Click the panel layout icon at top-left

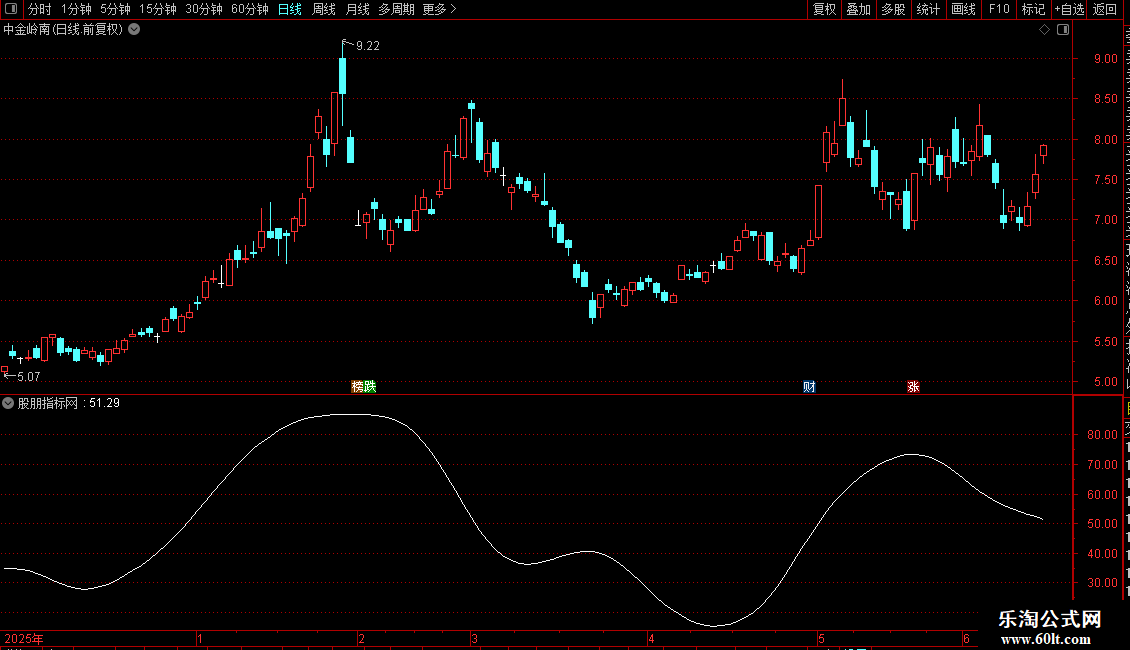click(11, 9)
